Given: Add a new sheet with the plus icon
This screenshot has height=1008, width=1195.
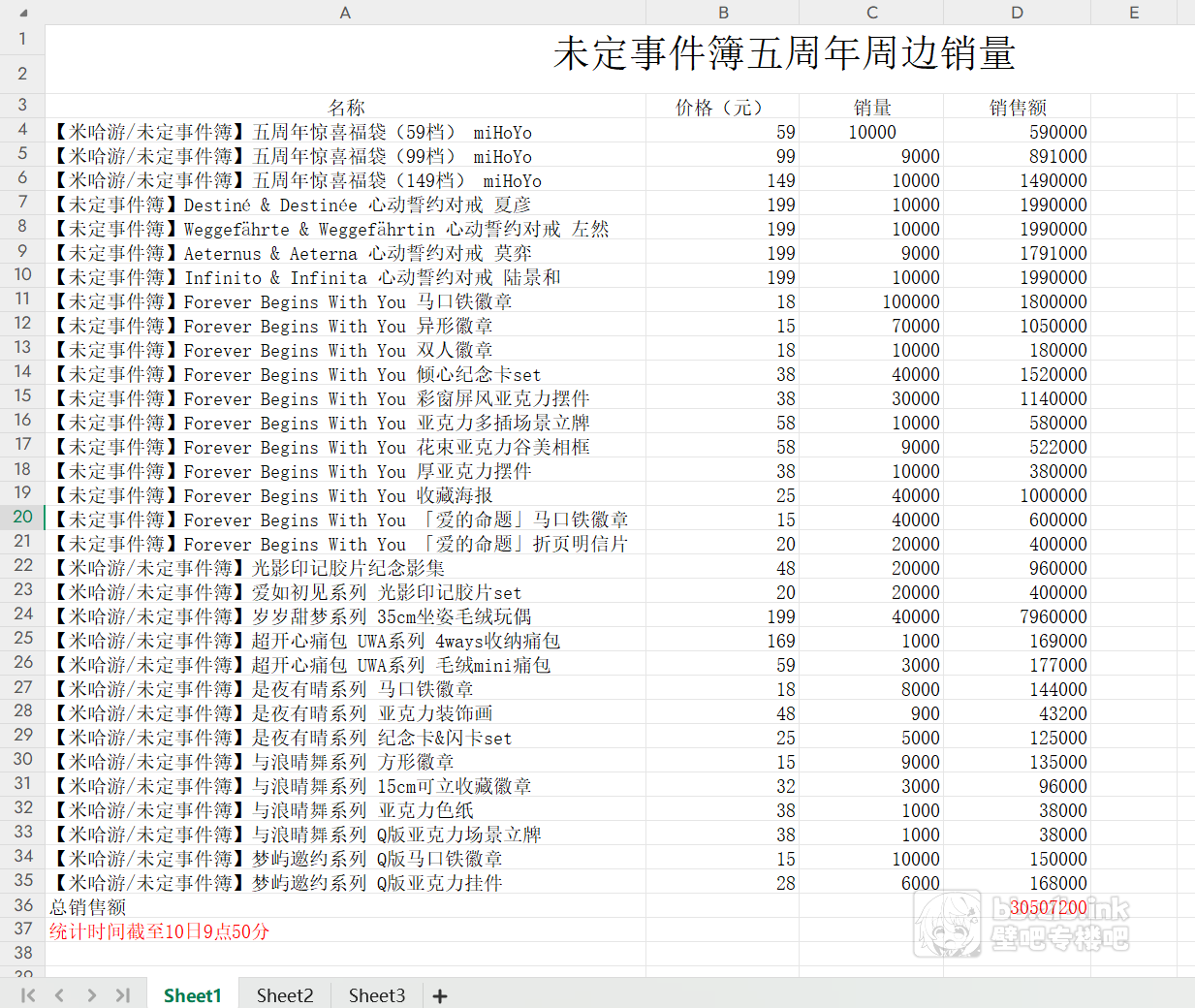Looking at the screenshot, I should tap(440, 995).
